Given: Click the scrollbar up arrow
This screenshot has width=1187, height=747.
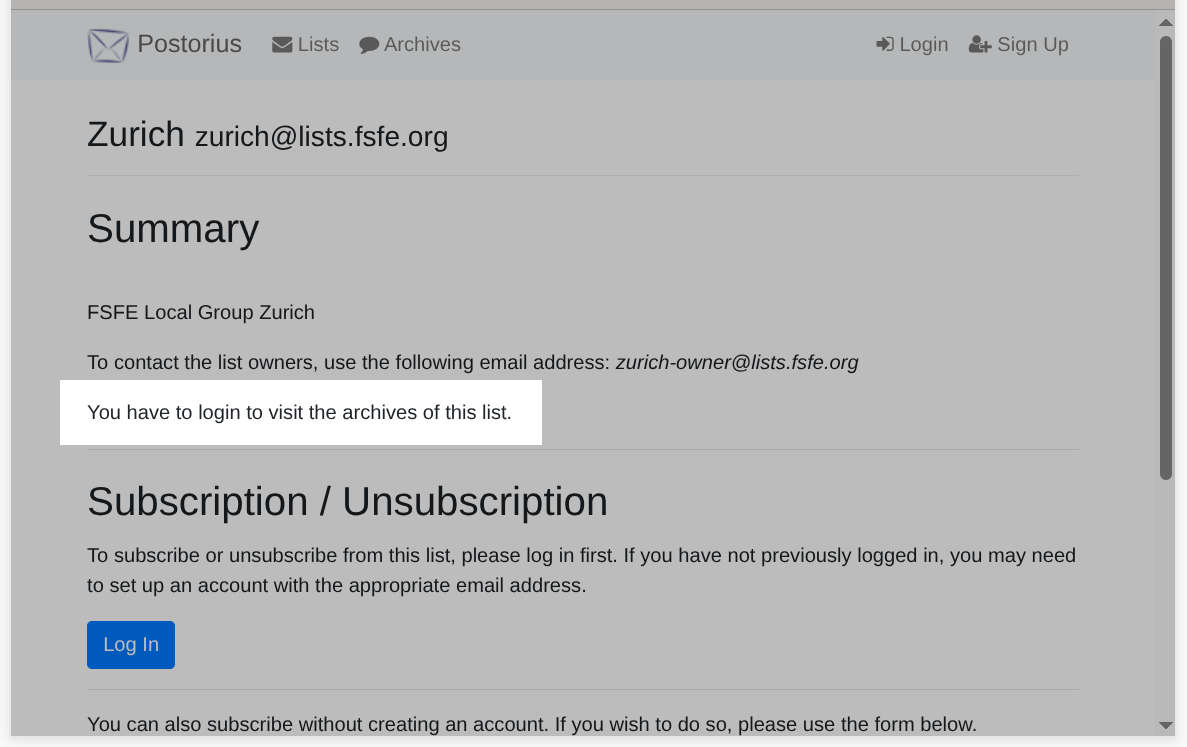Looking at the screenshot, I should (1166, 22).
